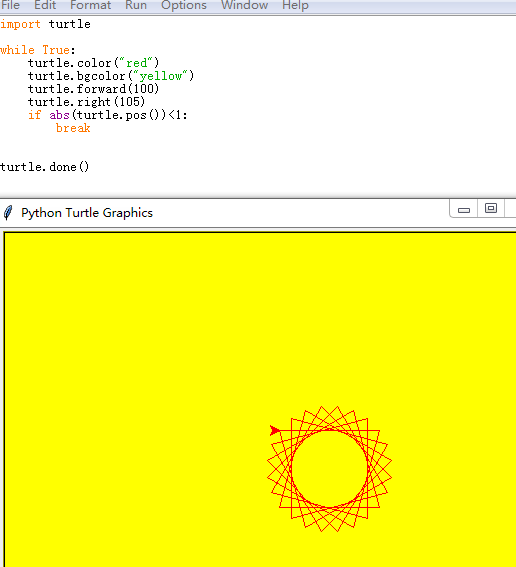Click the while True line
The image size is (516, 567).
[38, 50]
